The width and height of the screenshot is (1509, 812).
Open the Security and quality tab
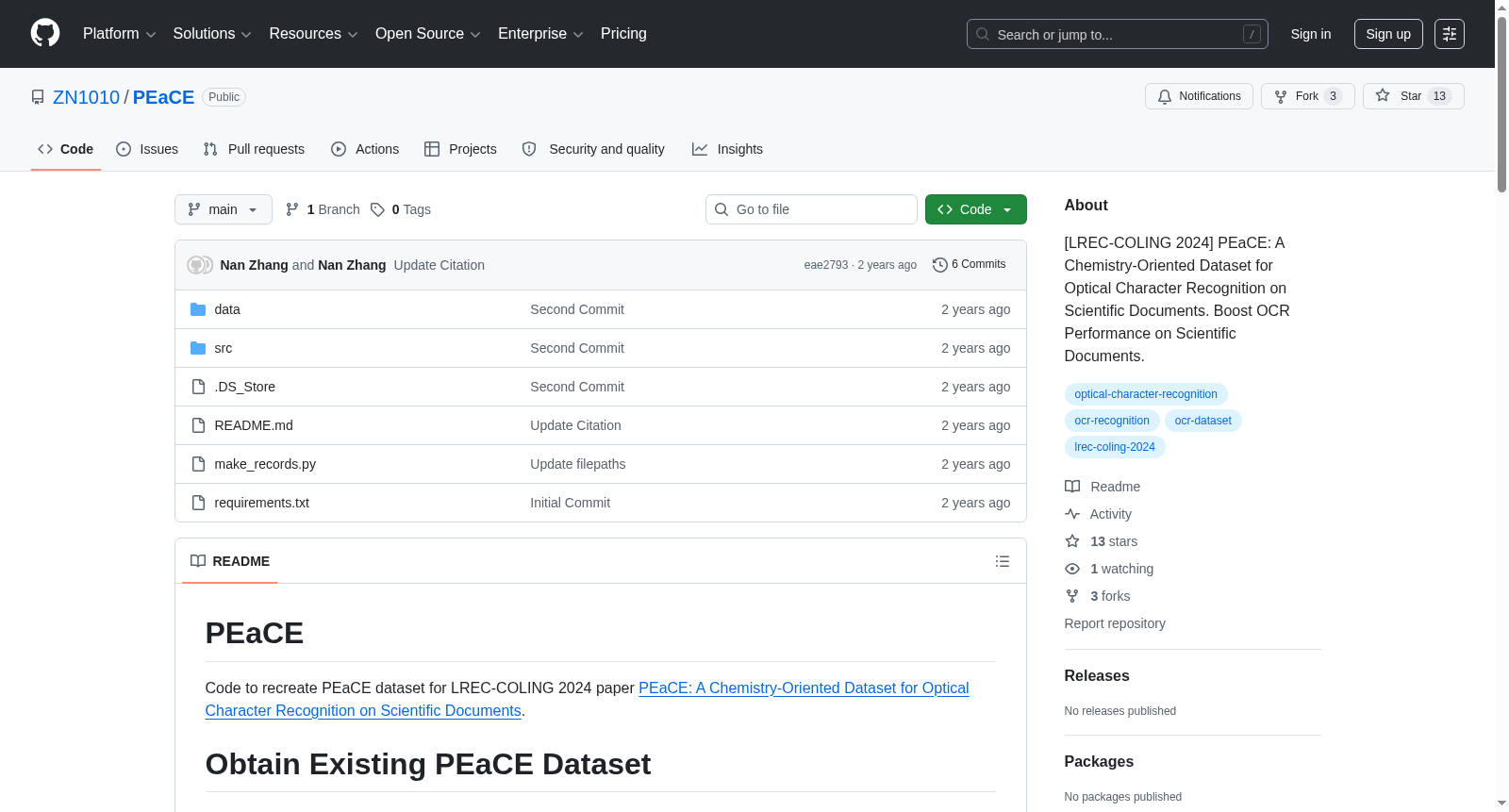tap(593, 149)
